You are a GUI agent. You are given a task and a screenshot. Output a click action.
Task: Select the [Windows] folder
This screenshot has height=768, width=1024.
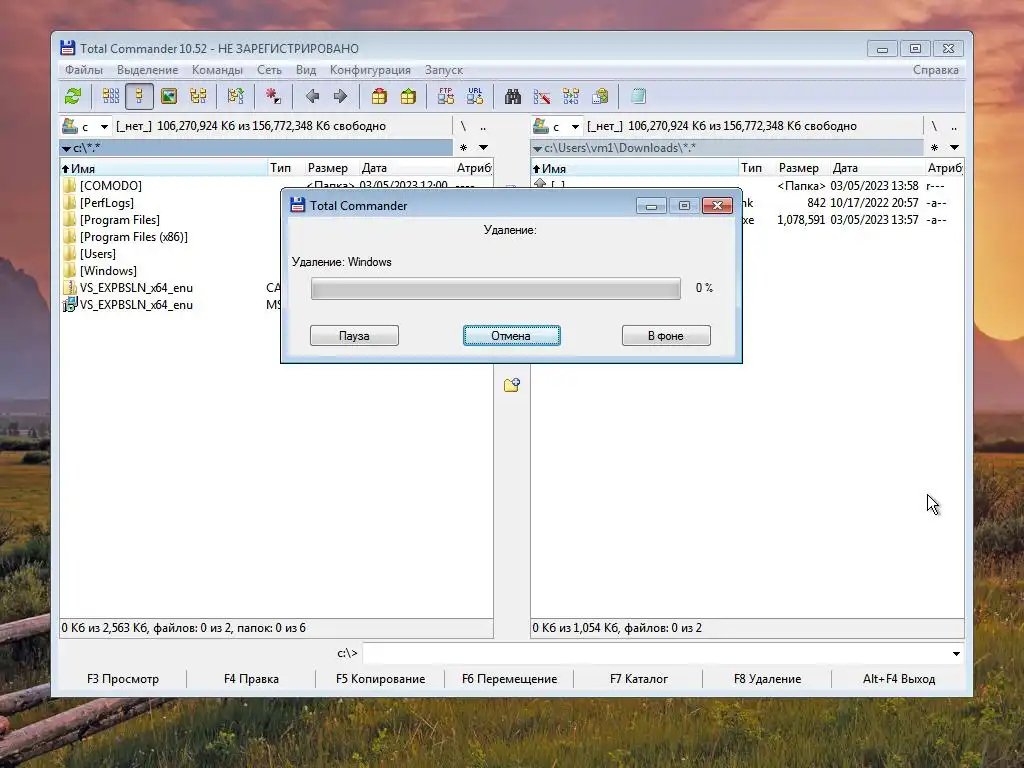coord(108,271)
